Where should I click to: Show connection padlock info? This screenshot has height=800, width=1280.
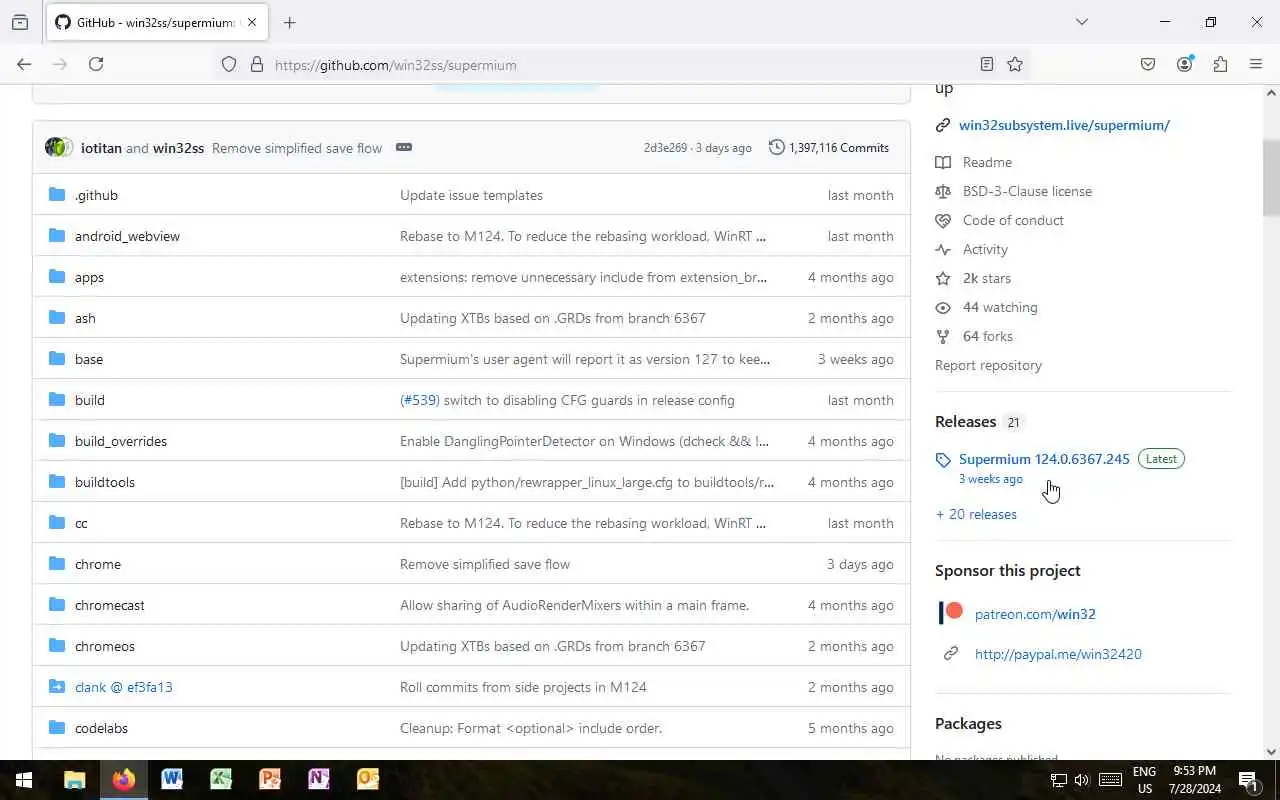pyautogui.click(x=257, y=64)
